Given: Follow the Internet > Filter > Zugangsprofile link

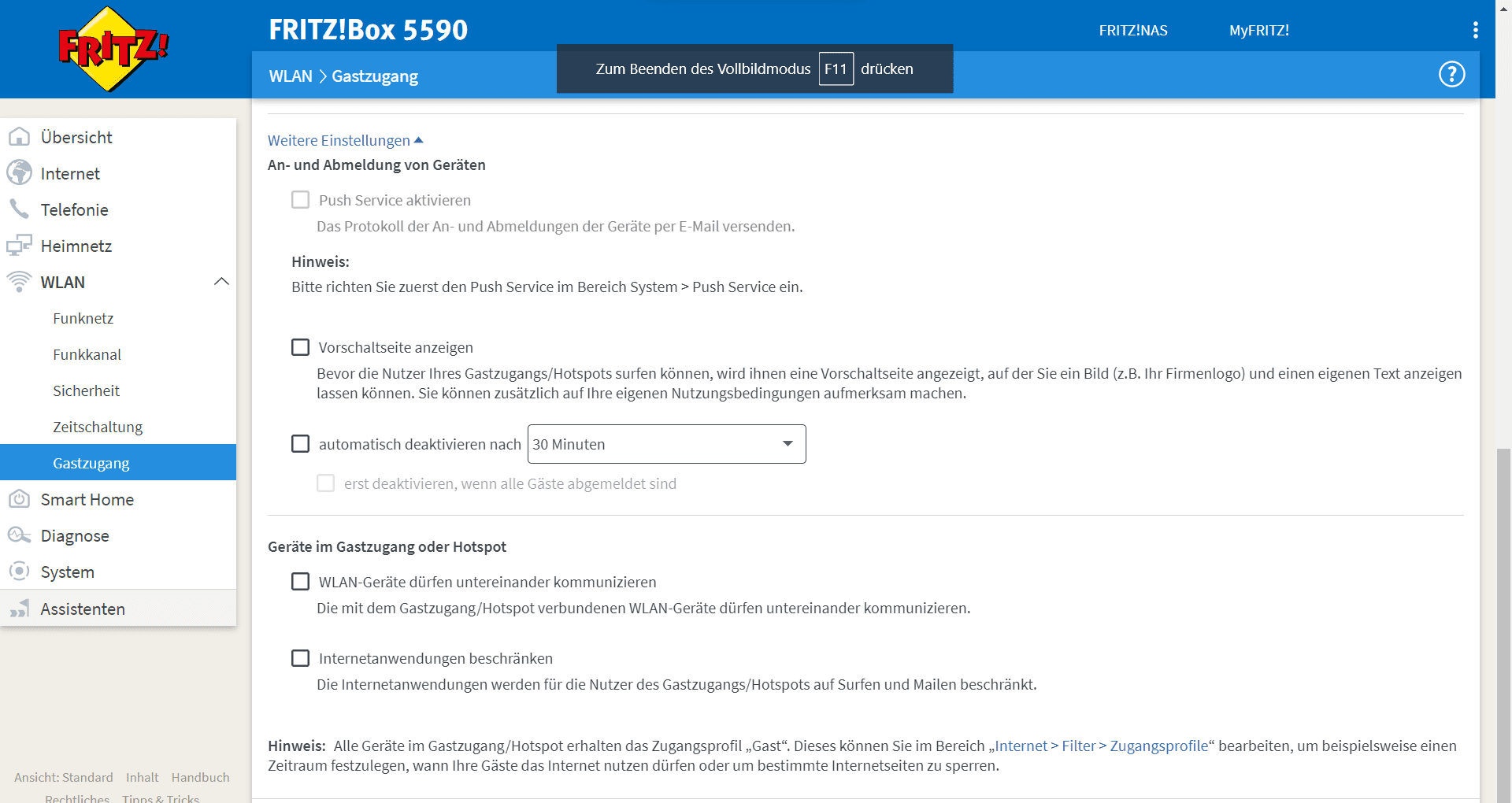Looking at the screenshot, I should (x=1101, y=746).
